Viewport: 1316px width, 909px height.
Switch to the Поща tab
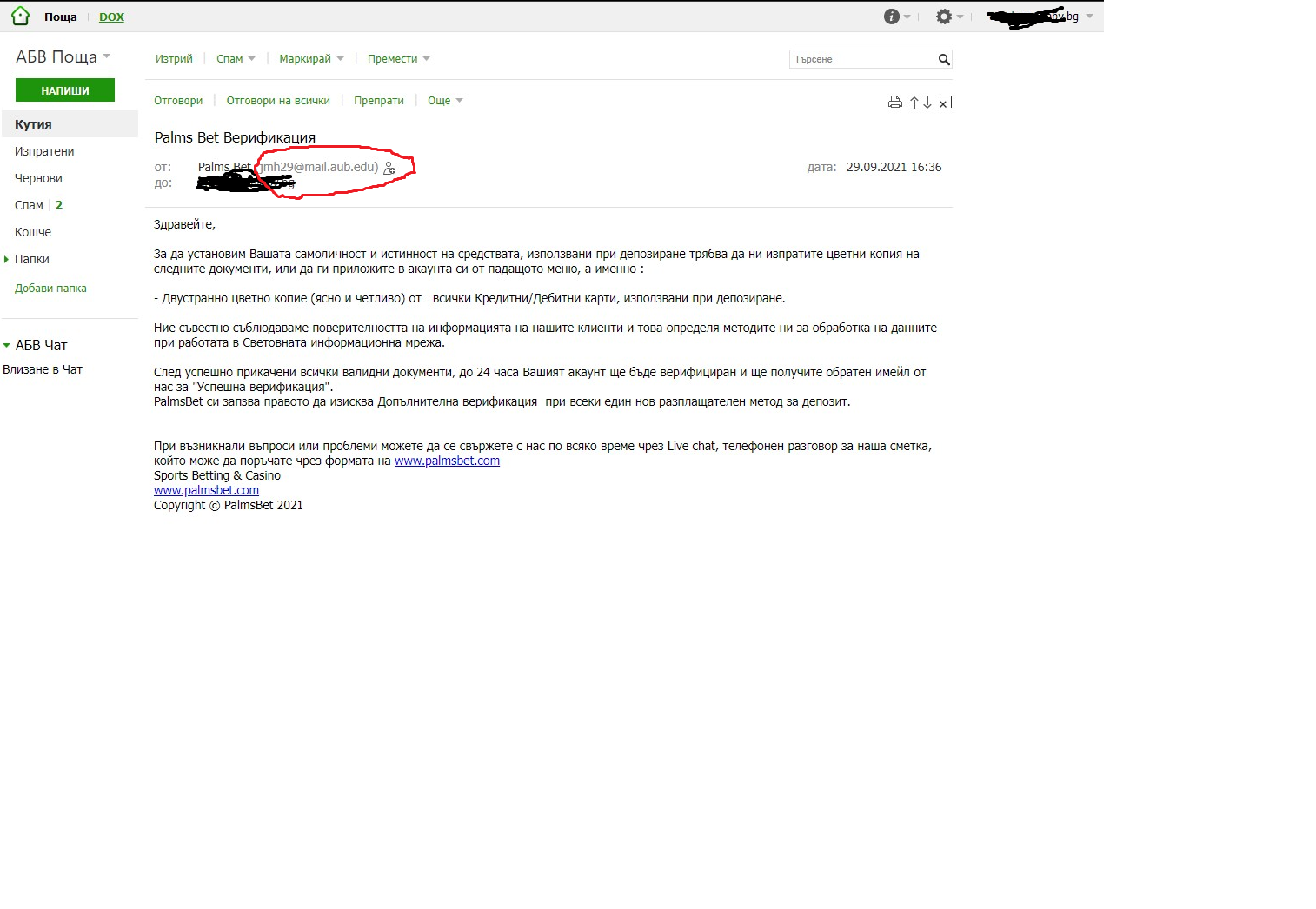click(61, 17)
